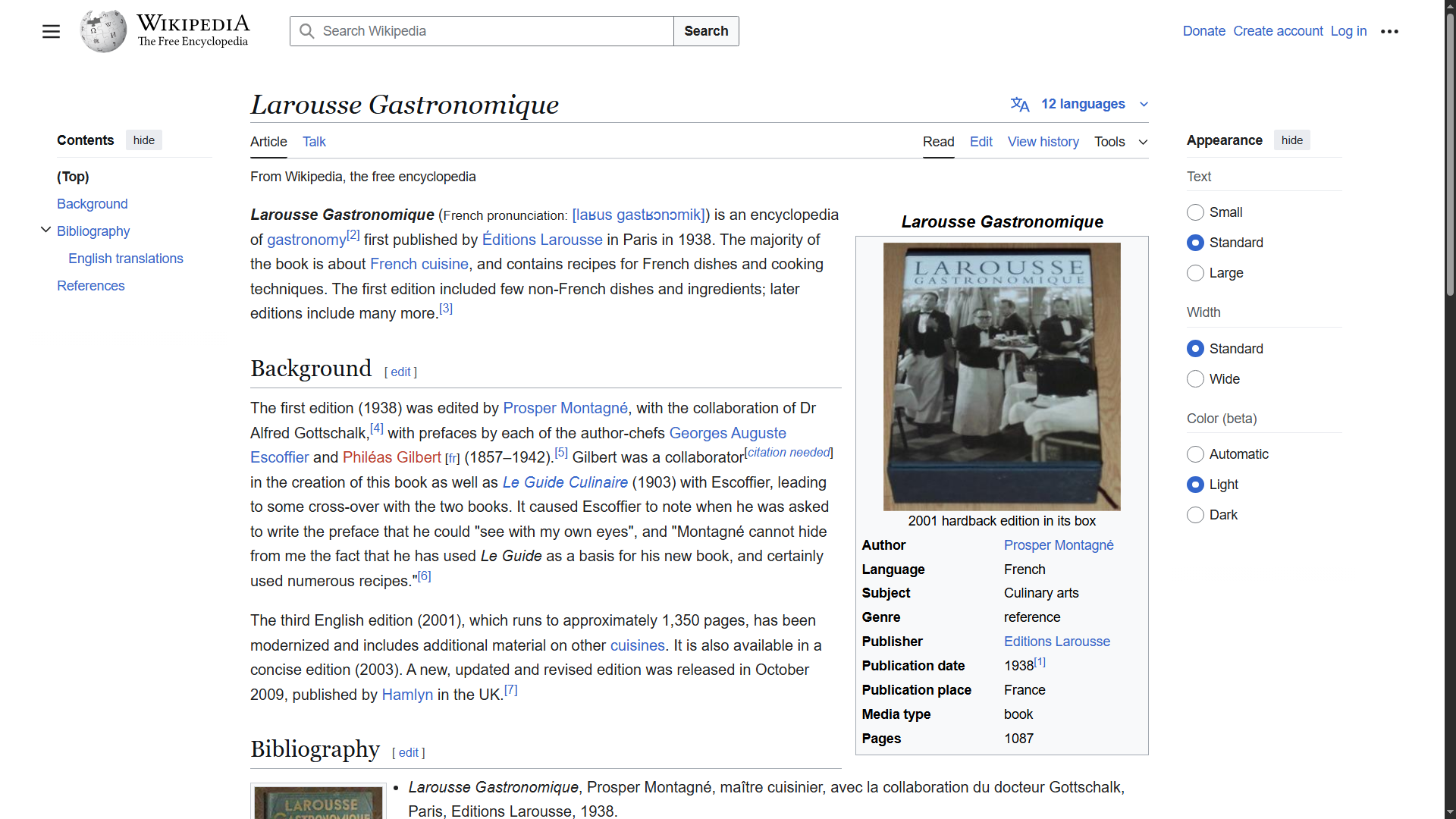
Task: Go to Bibliography section from contents
Action: 93,231
